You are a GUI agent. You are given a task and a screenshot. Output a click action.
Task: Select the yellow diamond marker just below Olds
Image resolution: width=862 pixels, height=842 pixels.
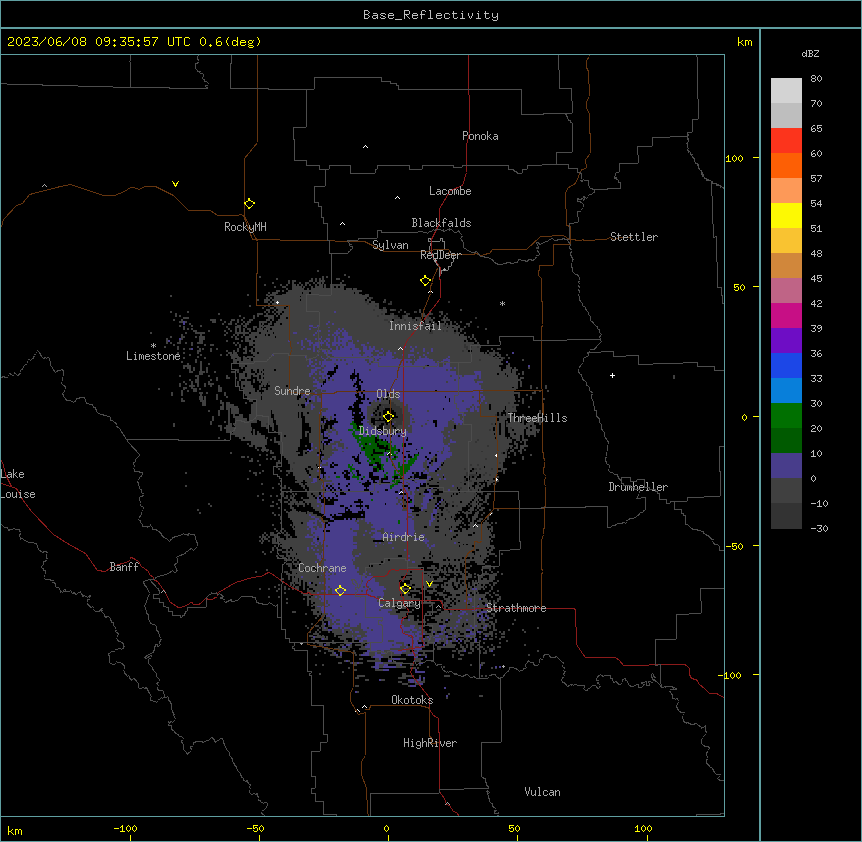[x=389, y=416]
